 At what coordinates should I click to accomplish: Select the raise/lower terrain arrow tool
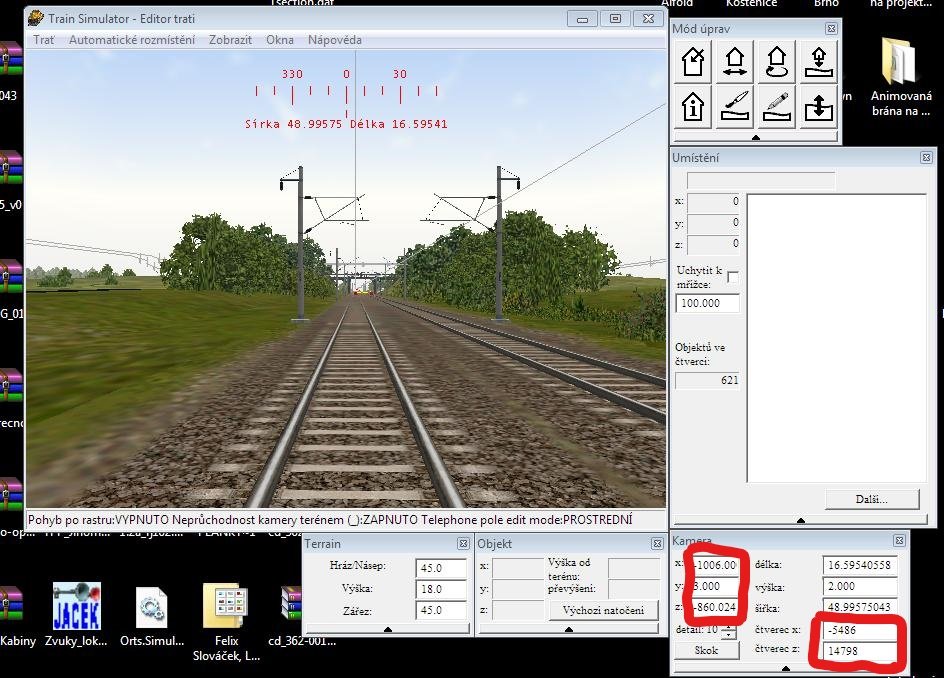pyautogui.click(x=818, y=107)
